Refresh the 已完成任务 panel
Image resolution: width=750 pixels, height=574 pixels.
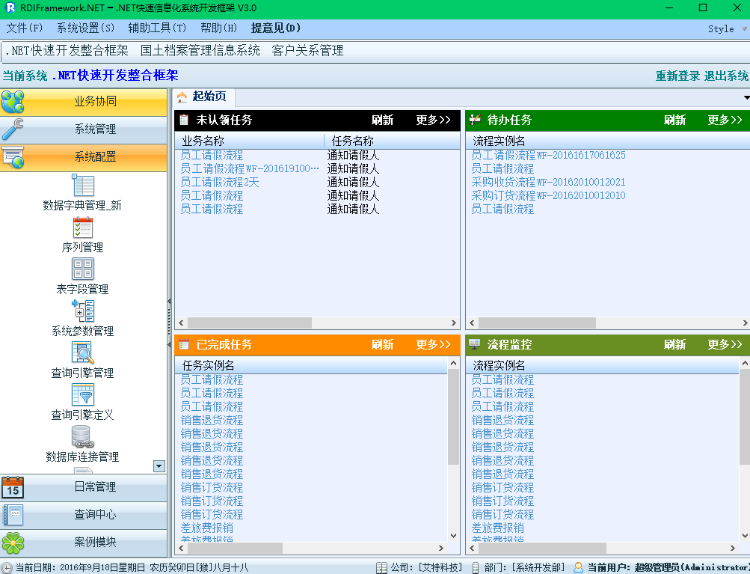[x=383, y=344]
